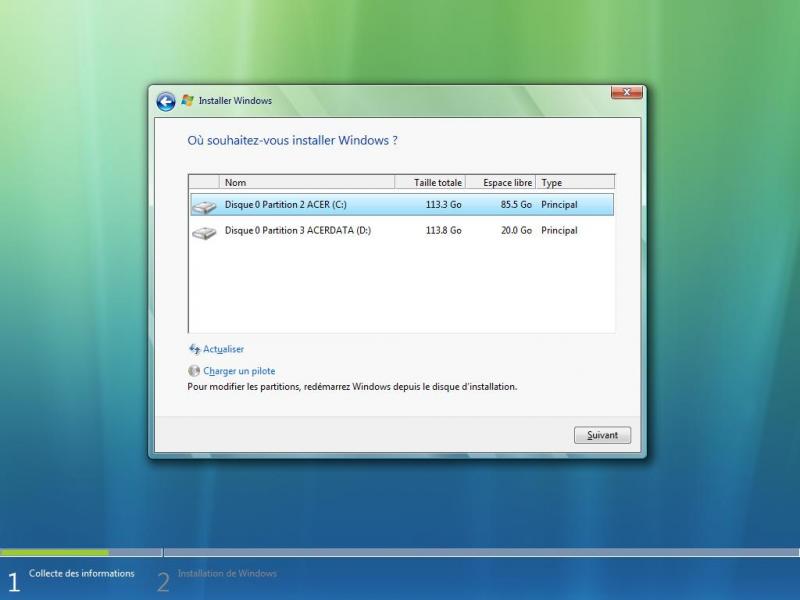800x600 pixels.
Task: Sort by the Type column header
Action: click(575, 182)
